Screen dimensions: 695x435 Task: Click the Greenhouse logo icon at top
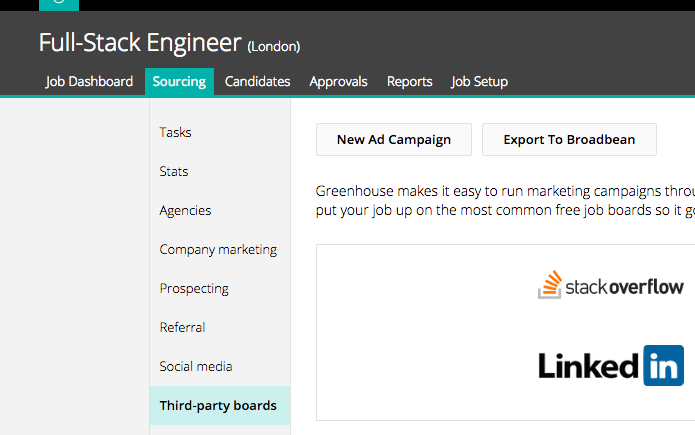pyautogui.click(x=59, y=5)
